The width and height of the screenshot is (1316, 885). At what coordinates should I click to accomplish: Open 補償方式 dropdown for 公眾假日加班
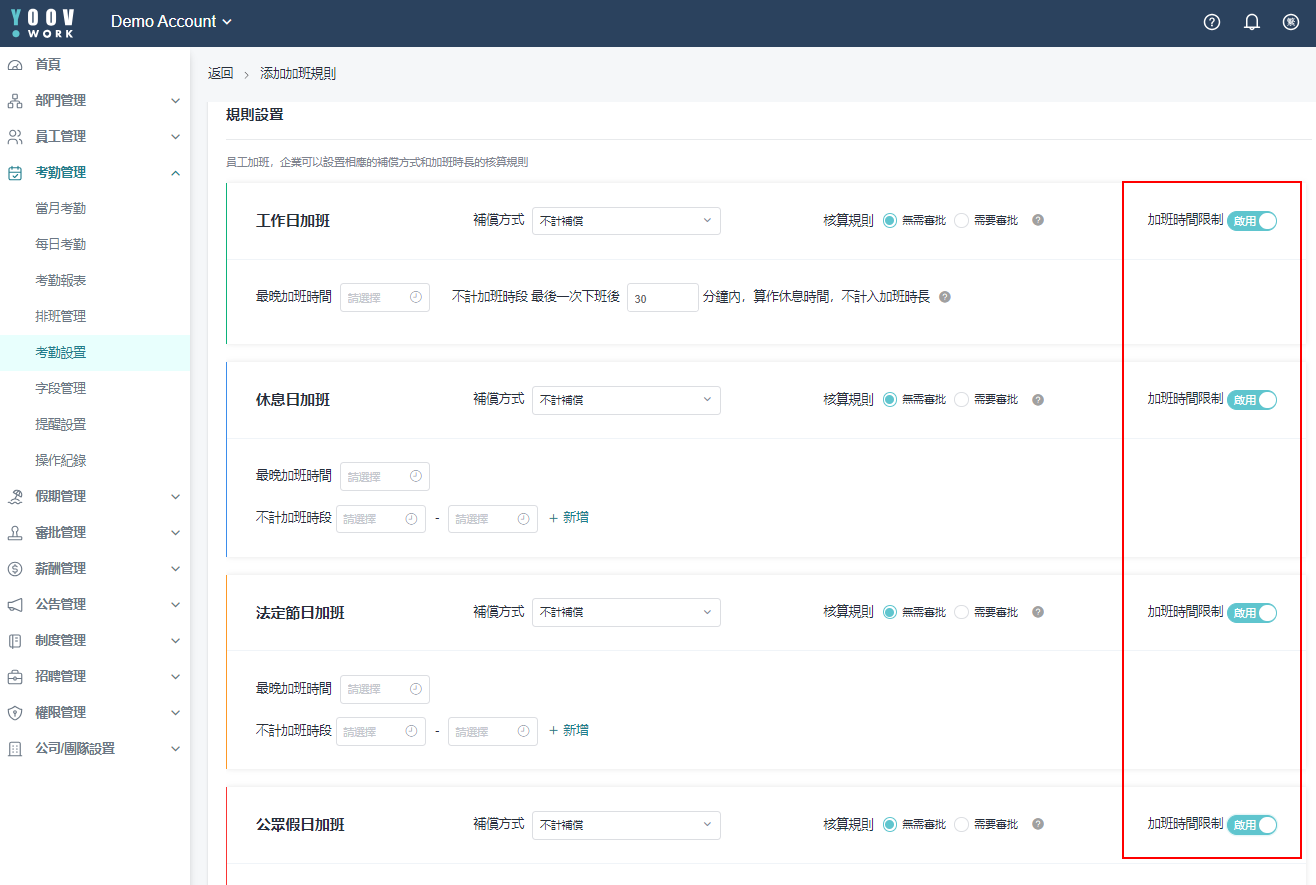(625, 825)
